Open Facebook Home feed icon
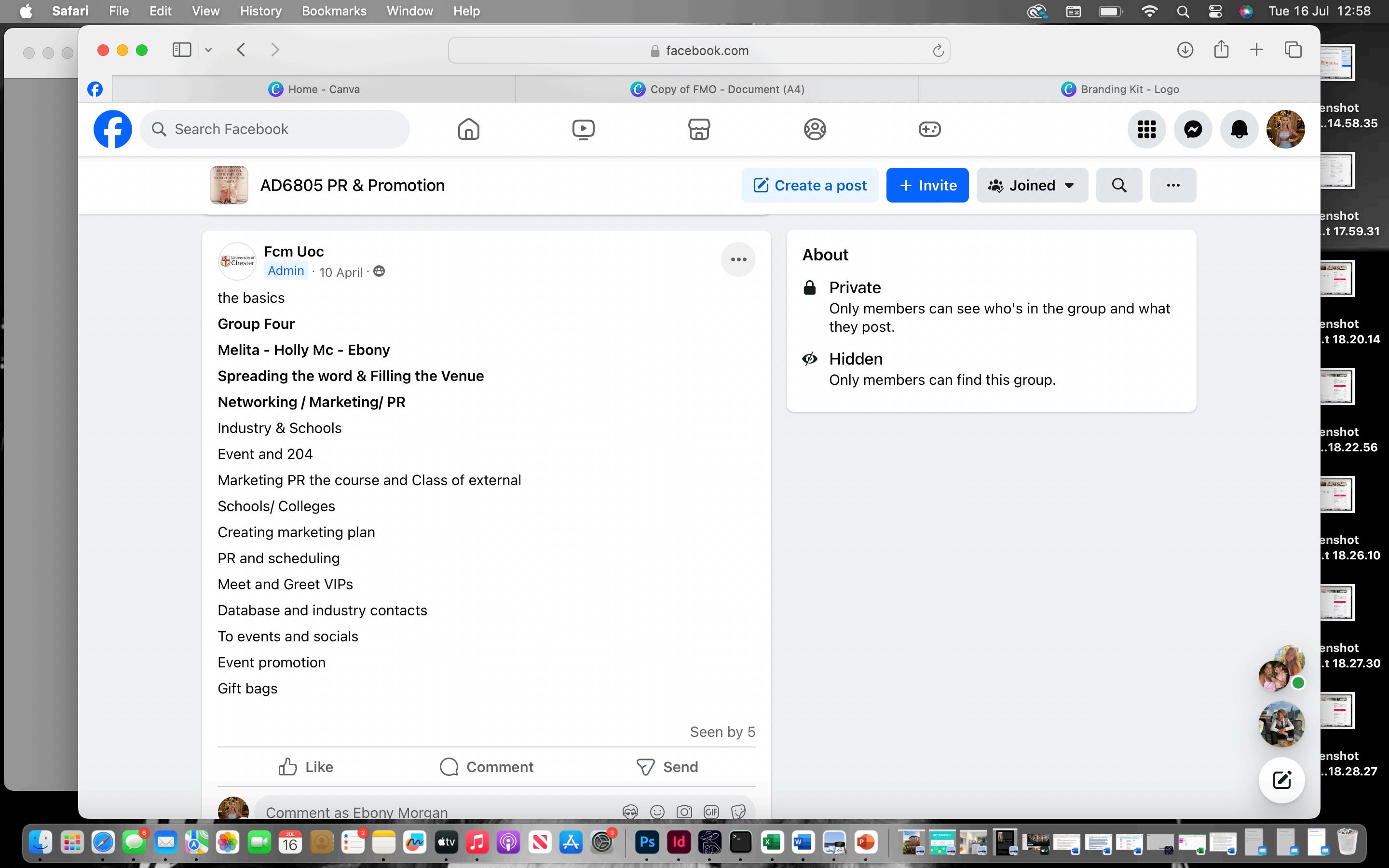 (x=468, y=129)
